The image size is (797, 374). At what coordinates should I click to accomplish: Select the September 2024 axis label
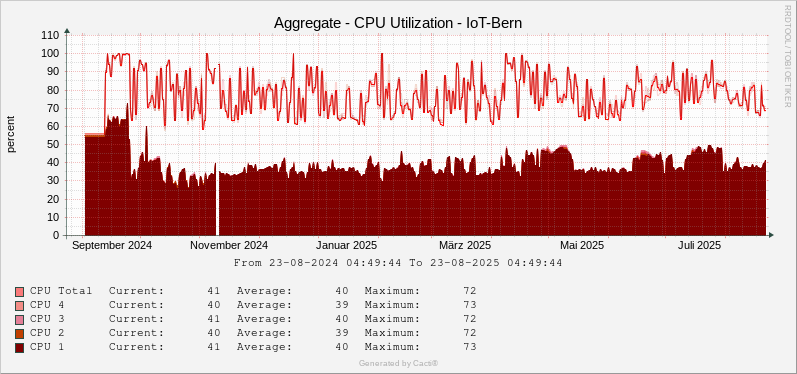(x=112, y=245)
